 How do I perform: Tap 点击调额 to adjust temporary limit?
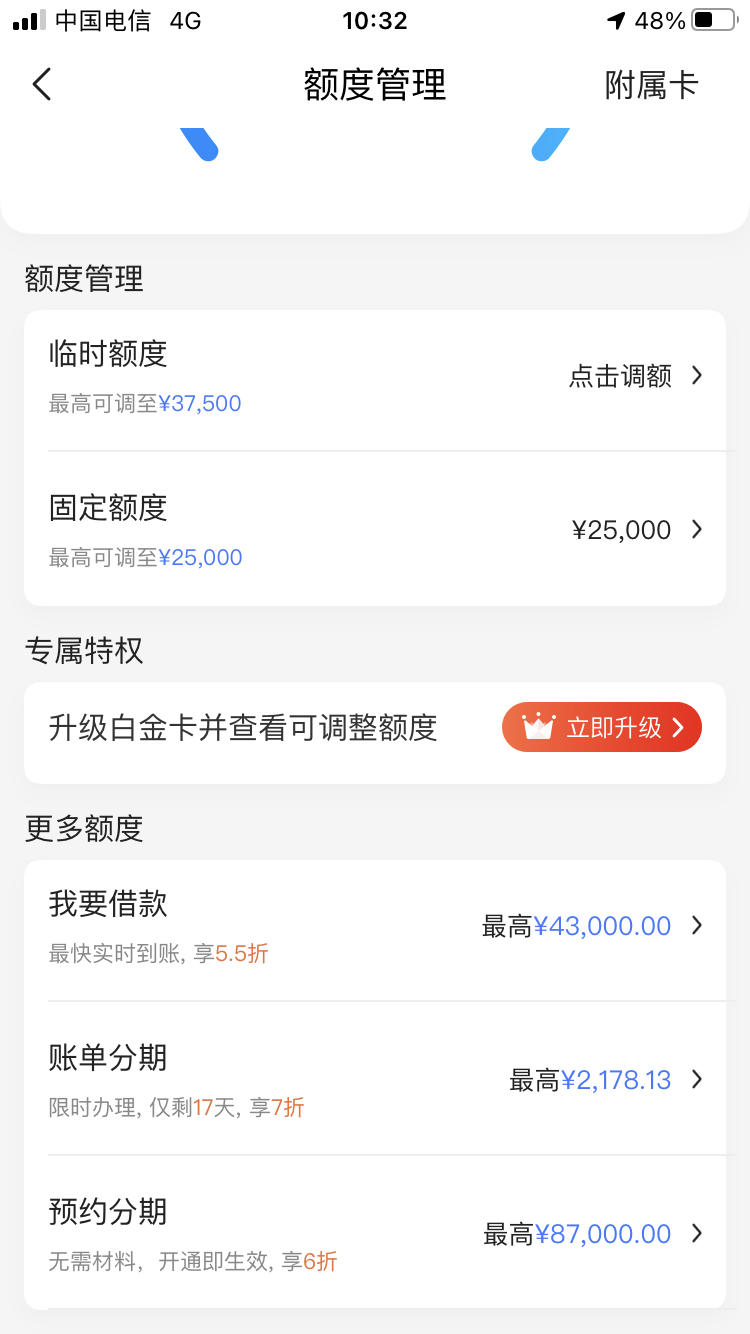[x=620, y=376]
